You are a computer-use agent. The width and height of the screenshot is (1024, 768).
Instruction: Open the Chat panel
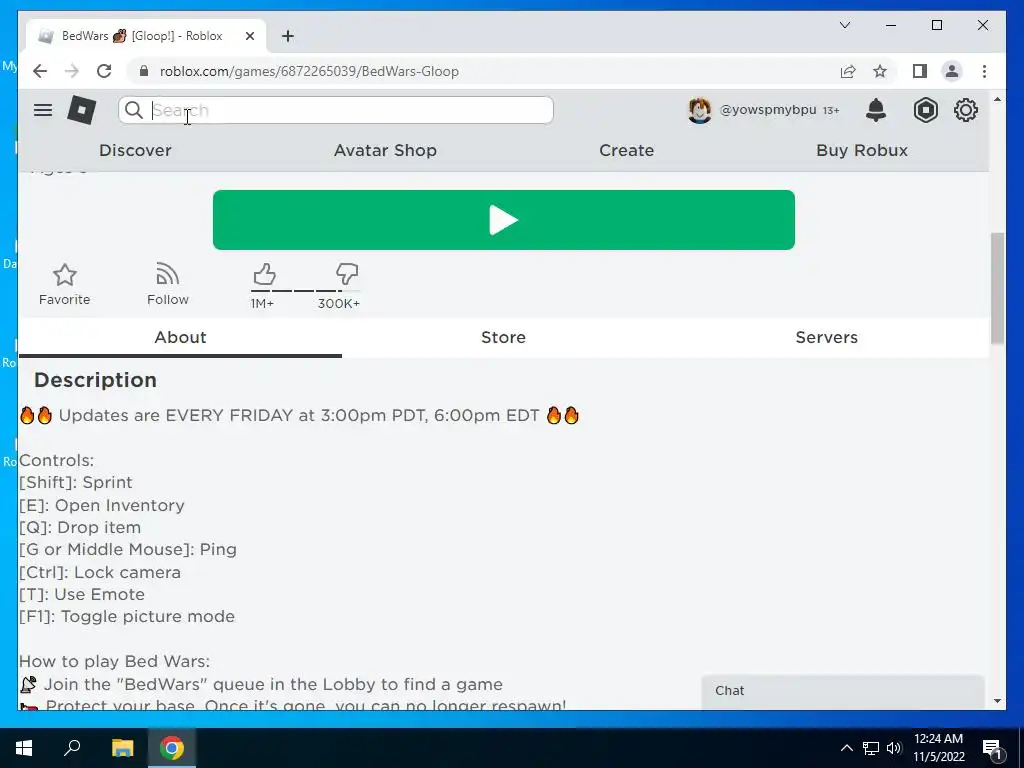[842, 691]
